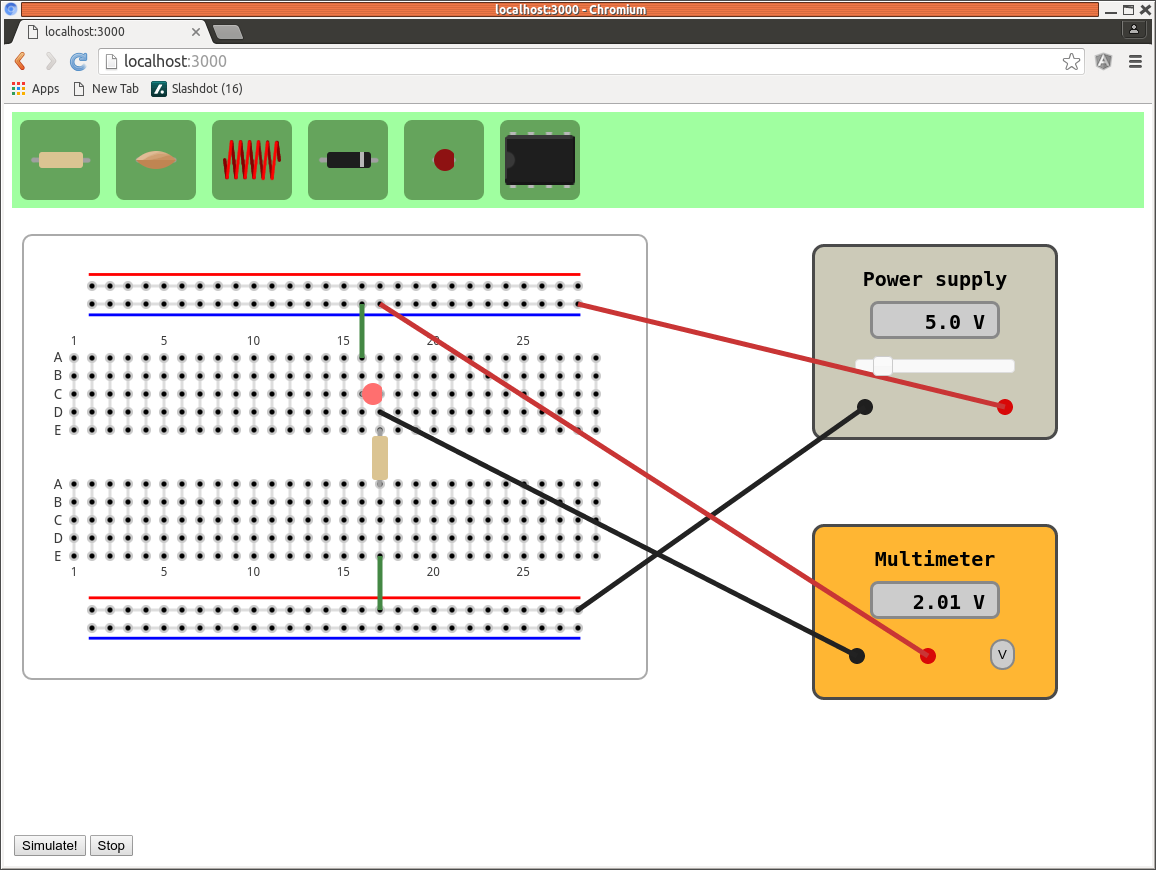Click the Multimeter title label
This screenshot has width=1156, height=870.
pos(935,559)
